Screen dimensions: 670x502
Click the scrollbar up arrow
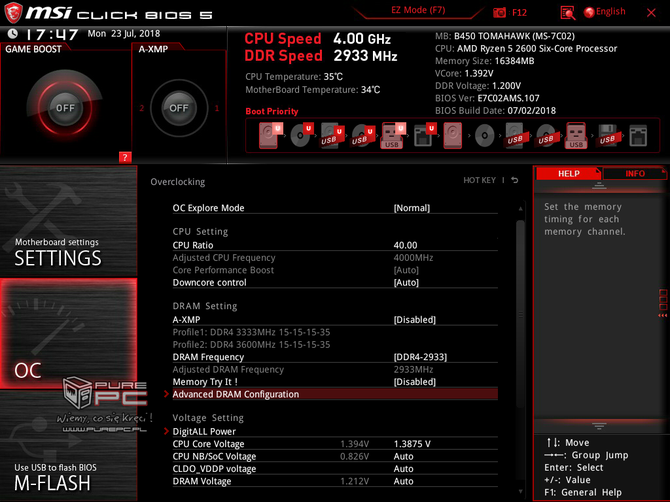(520, 209)
